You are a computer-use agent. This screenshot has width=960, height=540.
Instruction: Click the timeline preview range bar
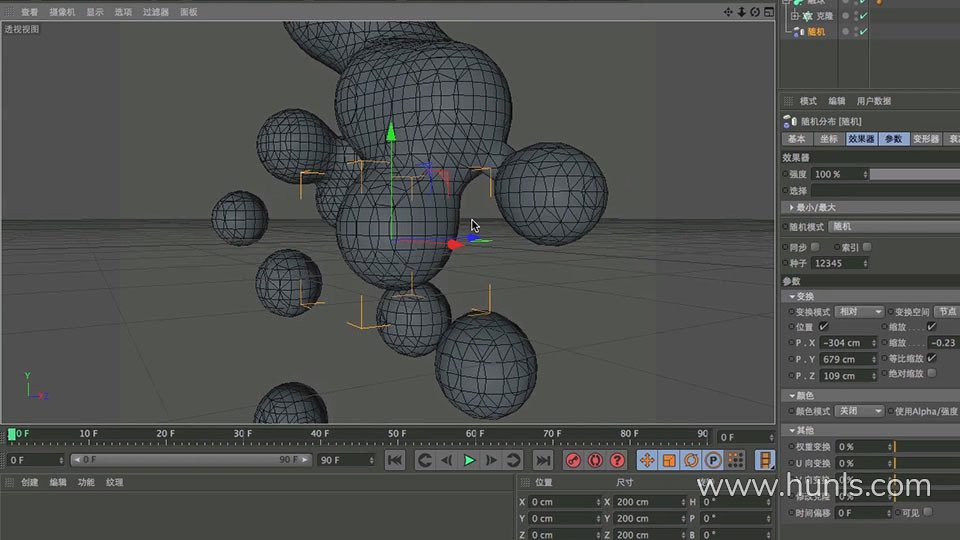190,459
